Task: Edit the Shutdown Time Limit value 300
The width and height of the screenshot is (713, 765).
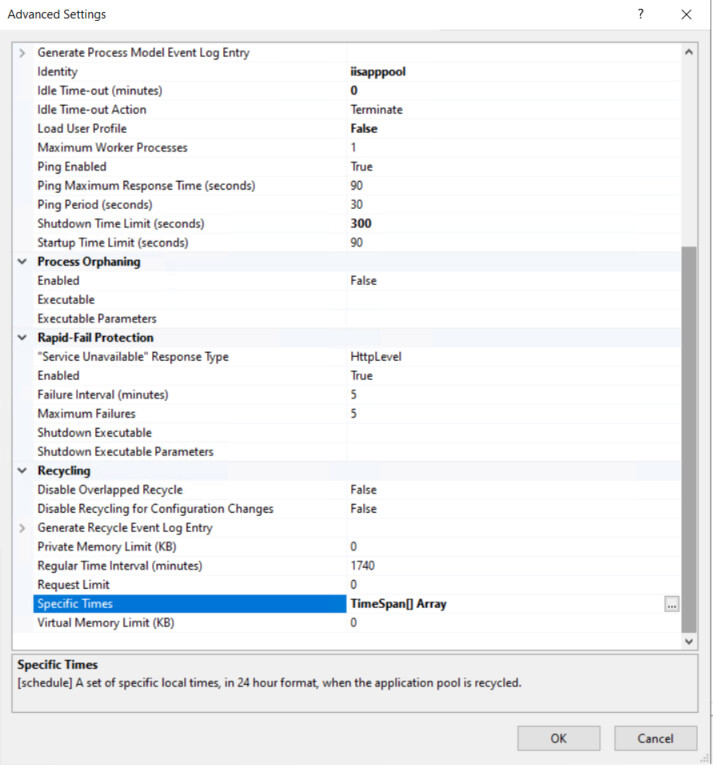Action: 361,224
